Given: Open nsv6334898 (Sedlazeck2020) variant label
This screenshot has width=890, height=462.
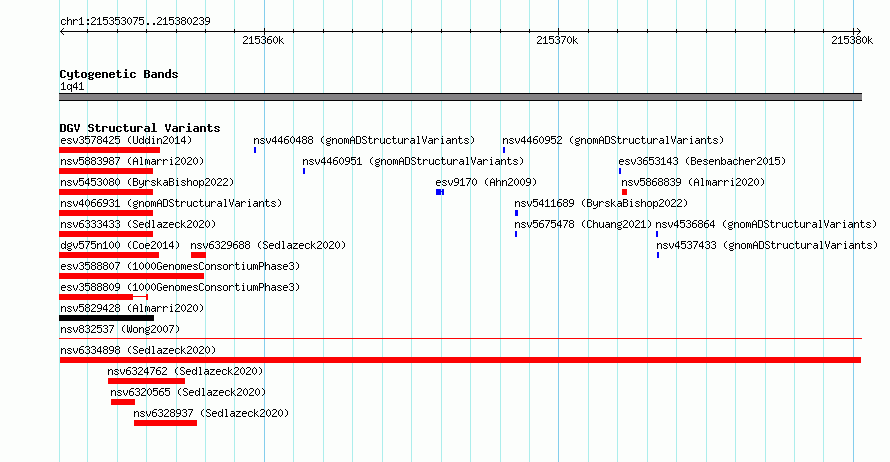Looking at the screenshot, I should (x=138, y=350).
